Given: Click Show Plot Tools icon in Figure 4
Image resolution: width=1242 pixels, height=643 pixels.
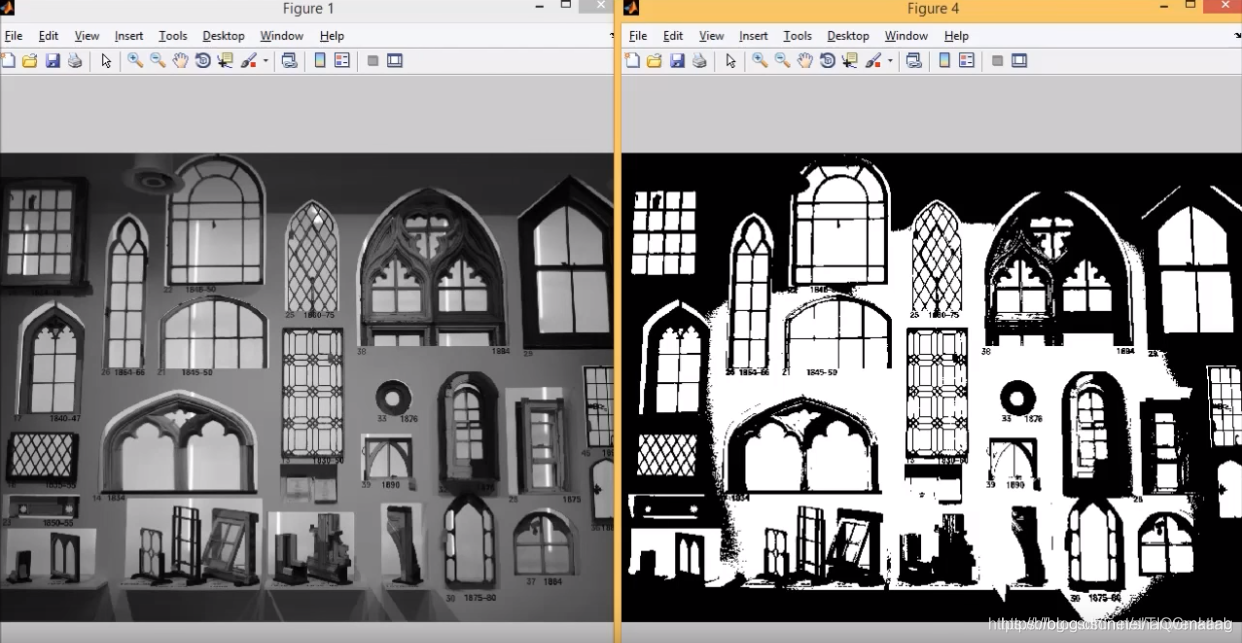Looking at the screenshot, I should (x=1019, y=61).
